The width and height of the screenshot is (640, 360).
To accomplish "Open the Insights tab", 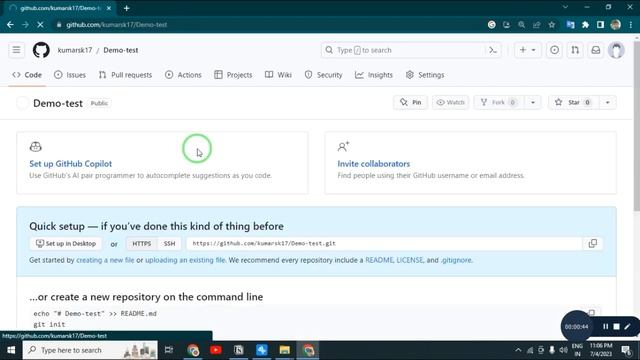I will (374, 75).
